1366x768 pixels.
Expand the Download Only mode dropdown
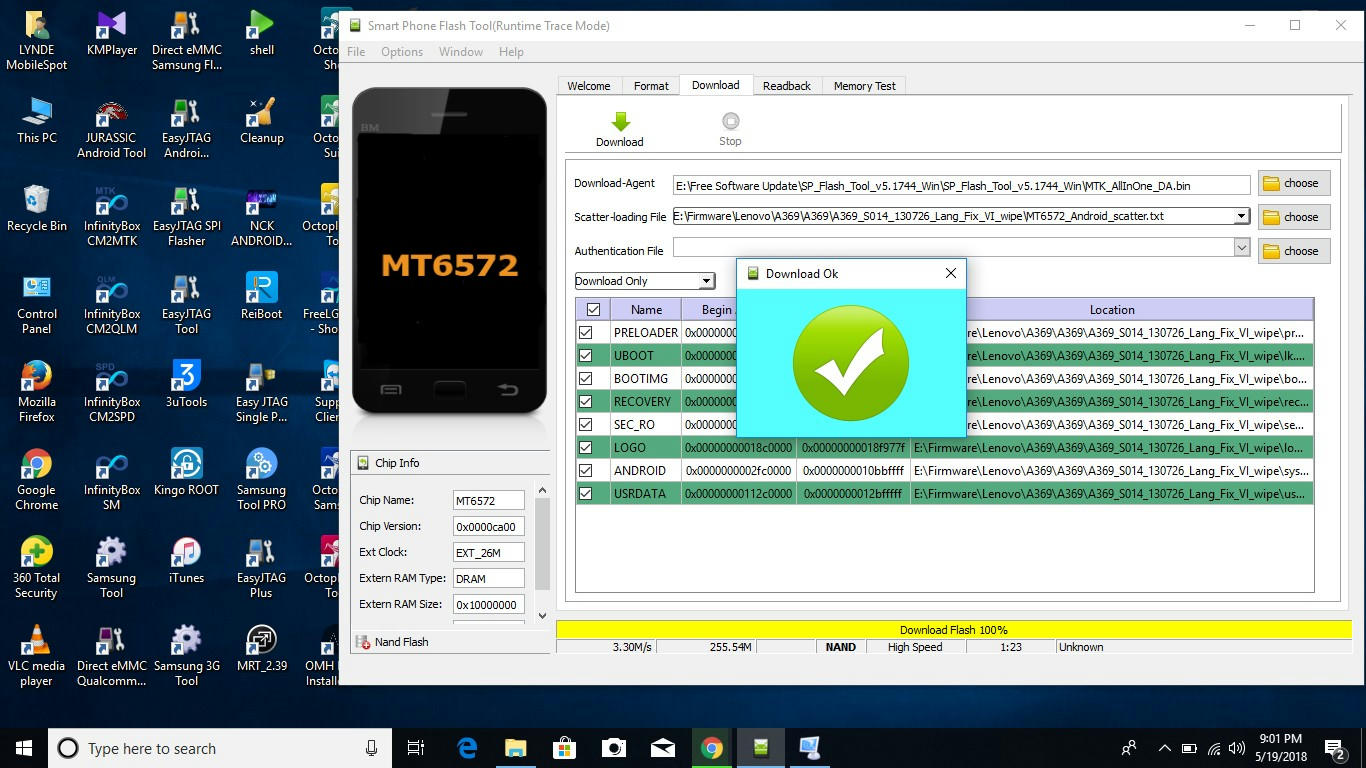(706, 282)
